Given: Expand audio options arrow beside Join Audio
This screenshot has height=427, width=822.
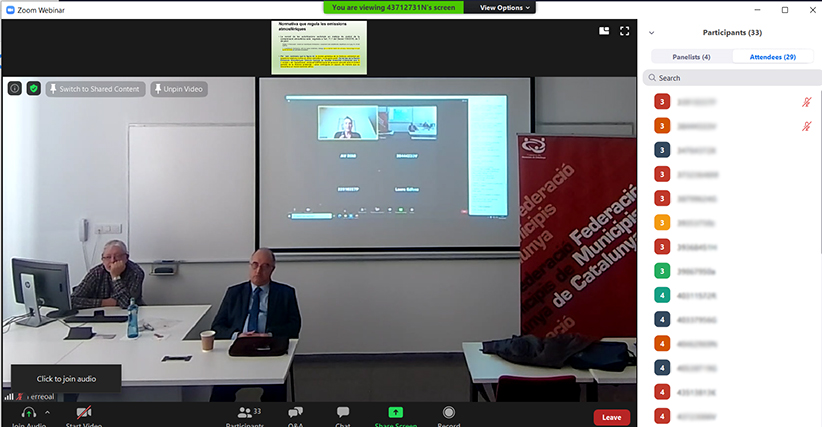Looking at the screenshot, I should (x=47, y=412).
